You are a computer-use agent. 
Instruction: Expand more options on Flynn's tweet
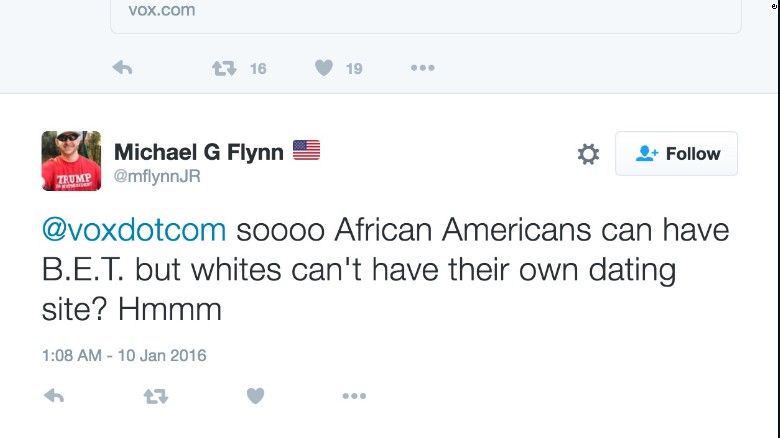pos(354,396)
